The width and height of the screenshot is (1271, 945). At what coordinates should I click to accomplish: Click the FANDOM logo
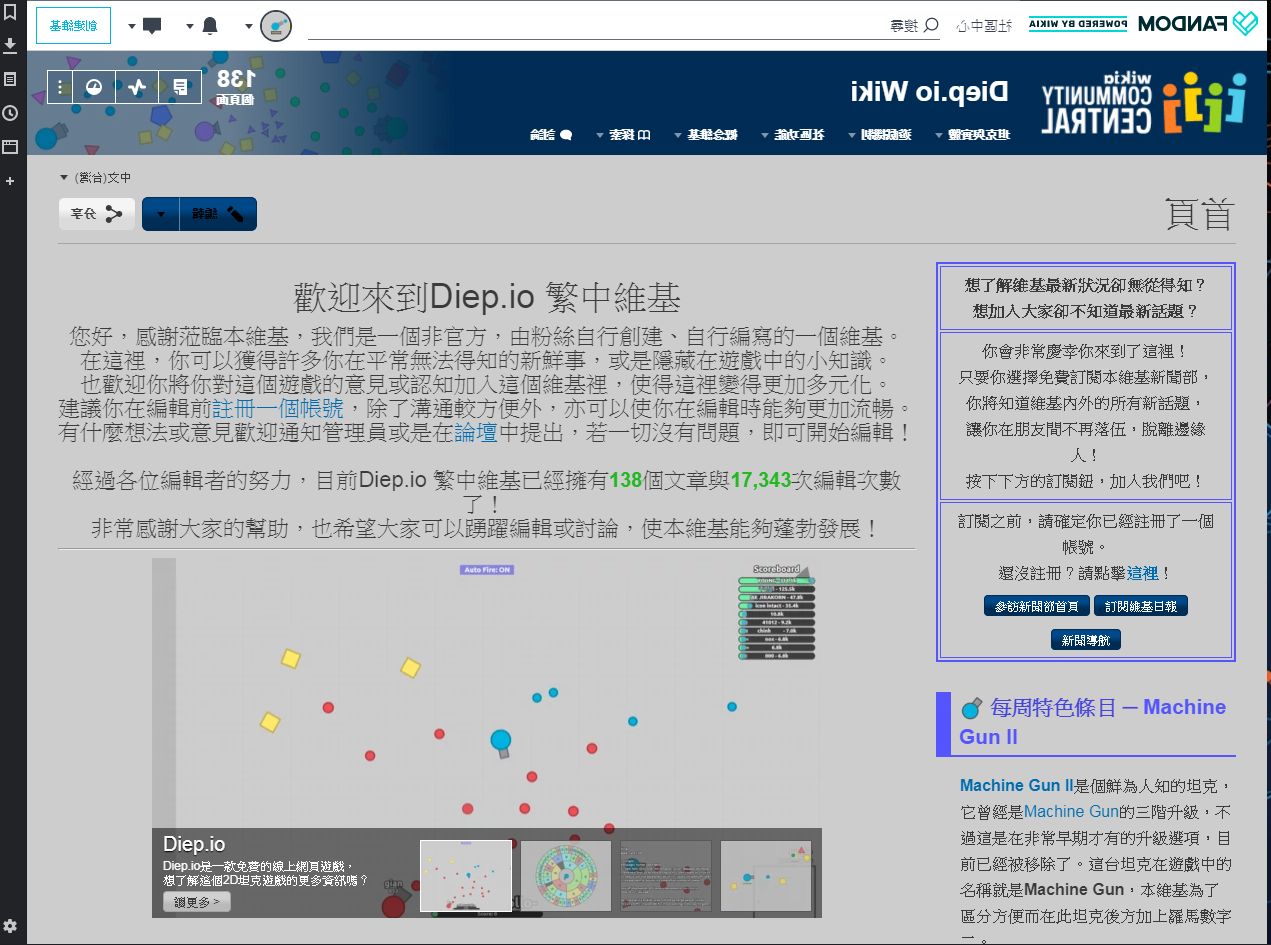pyautogui.click(x=1198, y=24)
